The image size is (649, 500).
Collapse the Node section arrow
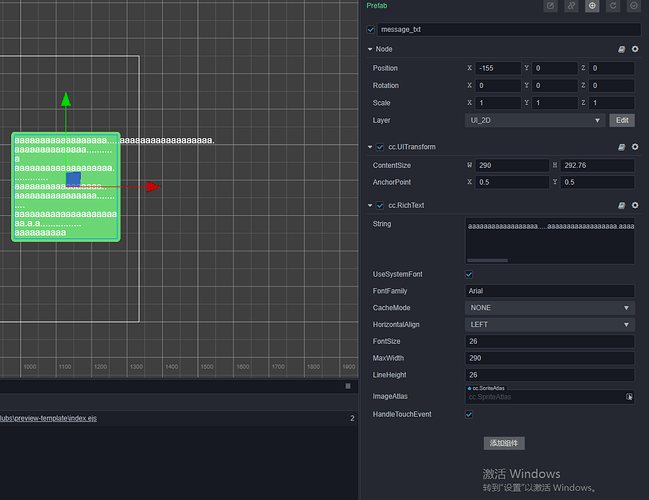[x=370, y=48]
